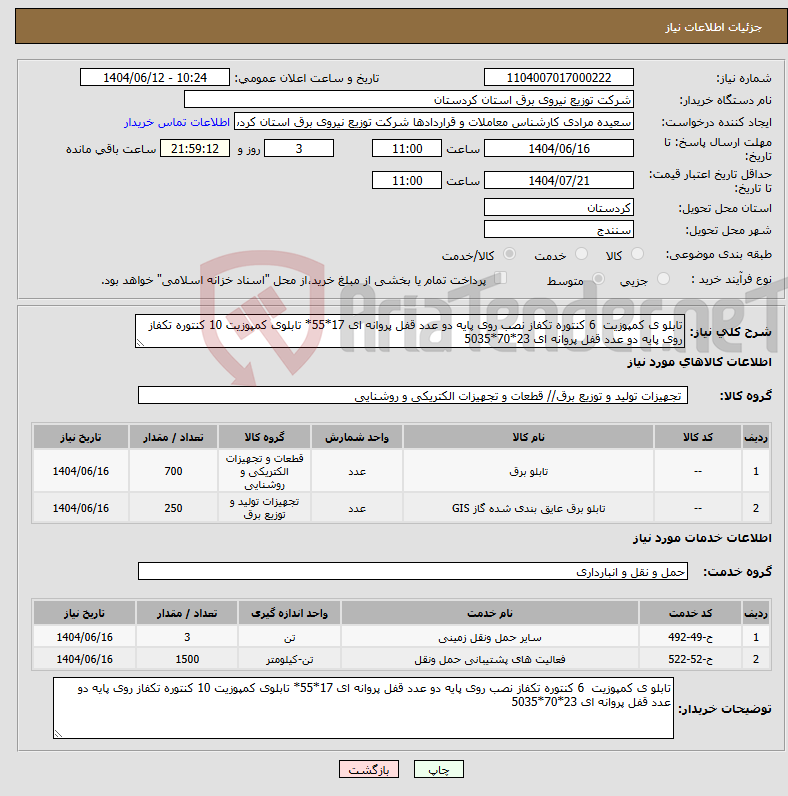This screenshot has width=788, height=796.
Task: Select the متوسط purchase type radio
Action: 599,279
